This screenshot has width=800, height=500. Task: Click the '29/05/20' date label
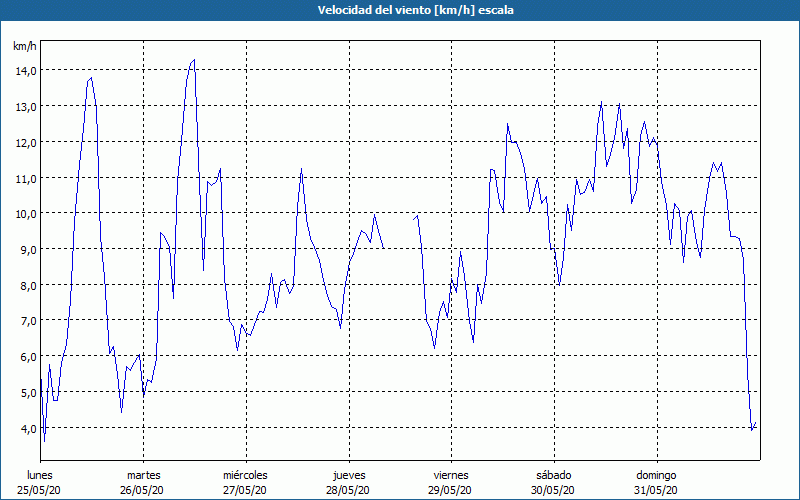[x=450, y=490]
